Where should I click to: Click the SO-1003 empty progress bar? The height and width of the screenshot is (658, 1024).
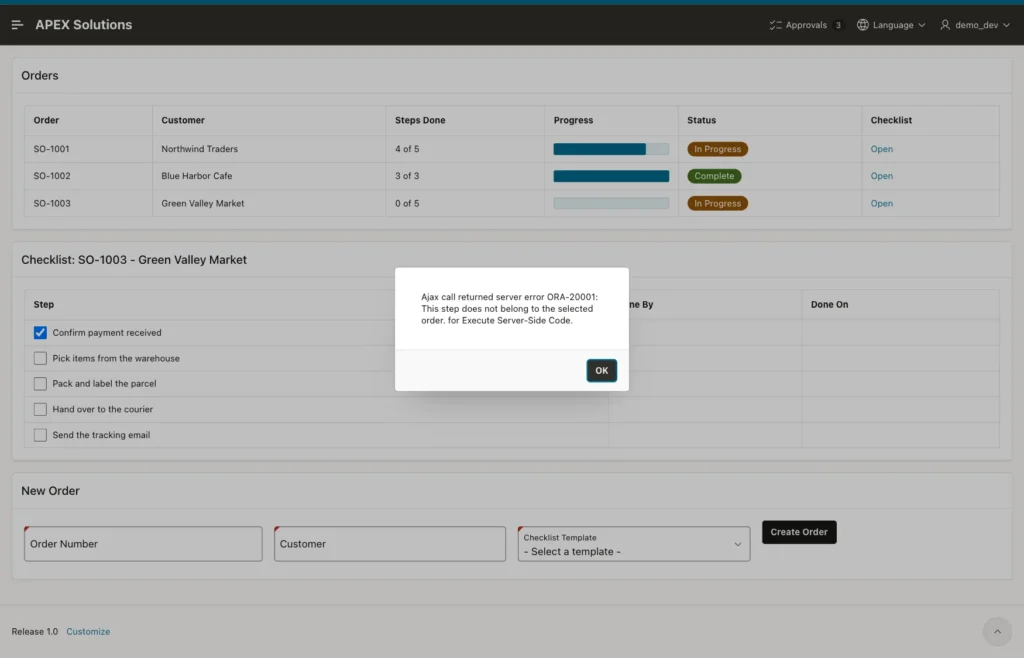pos(611,203)
